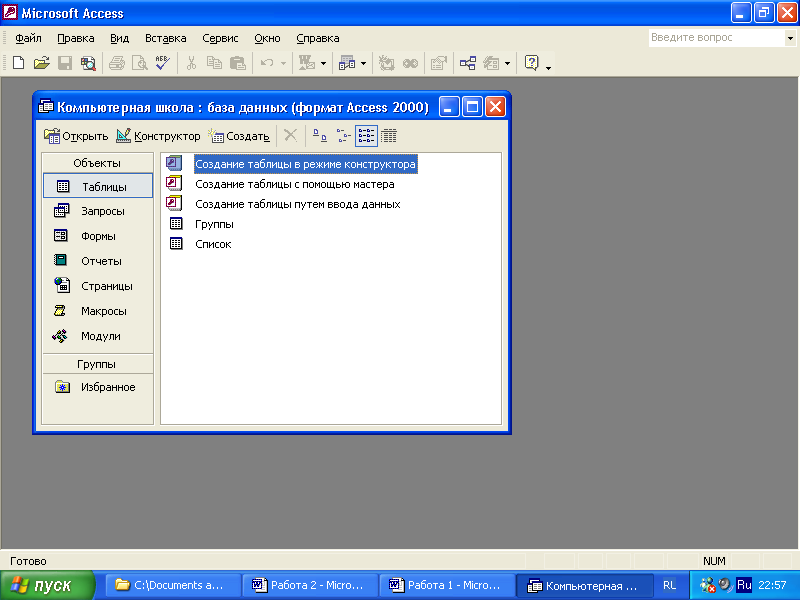Toggle the List view button
Image resolution: width=800 pixels, height=600 pixels.
point(366,136)
